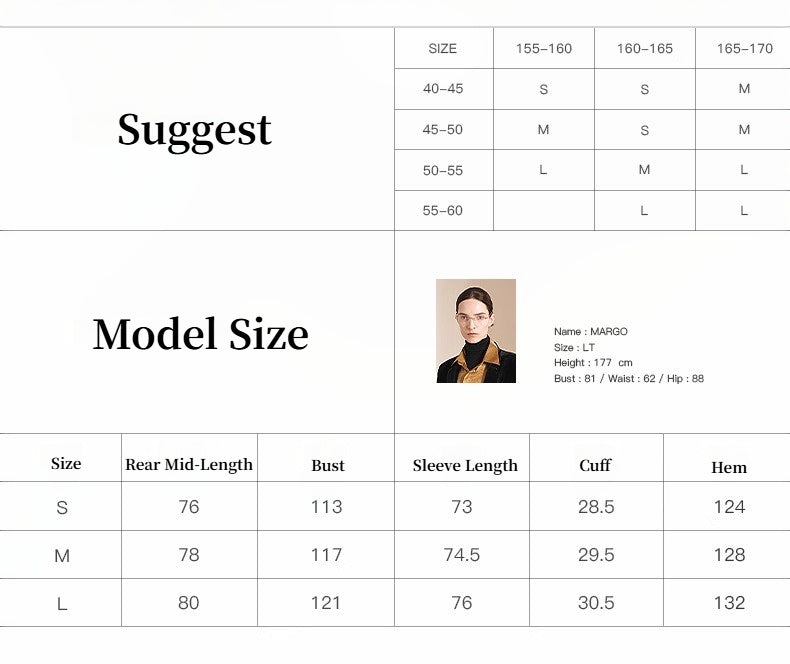Select the Cuff value 28.5
Image resolution: width=790 pixels, height=664 pixels.
(596, 507)
